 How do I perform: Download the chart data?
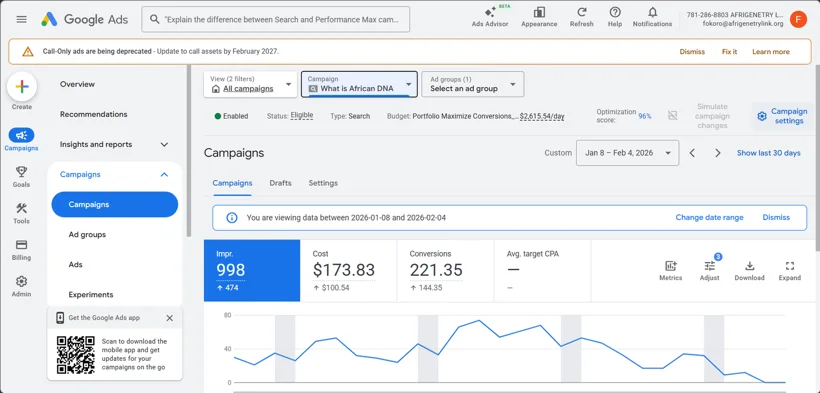pos(749,271)
